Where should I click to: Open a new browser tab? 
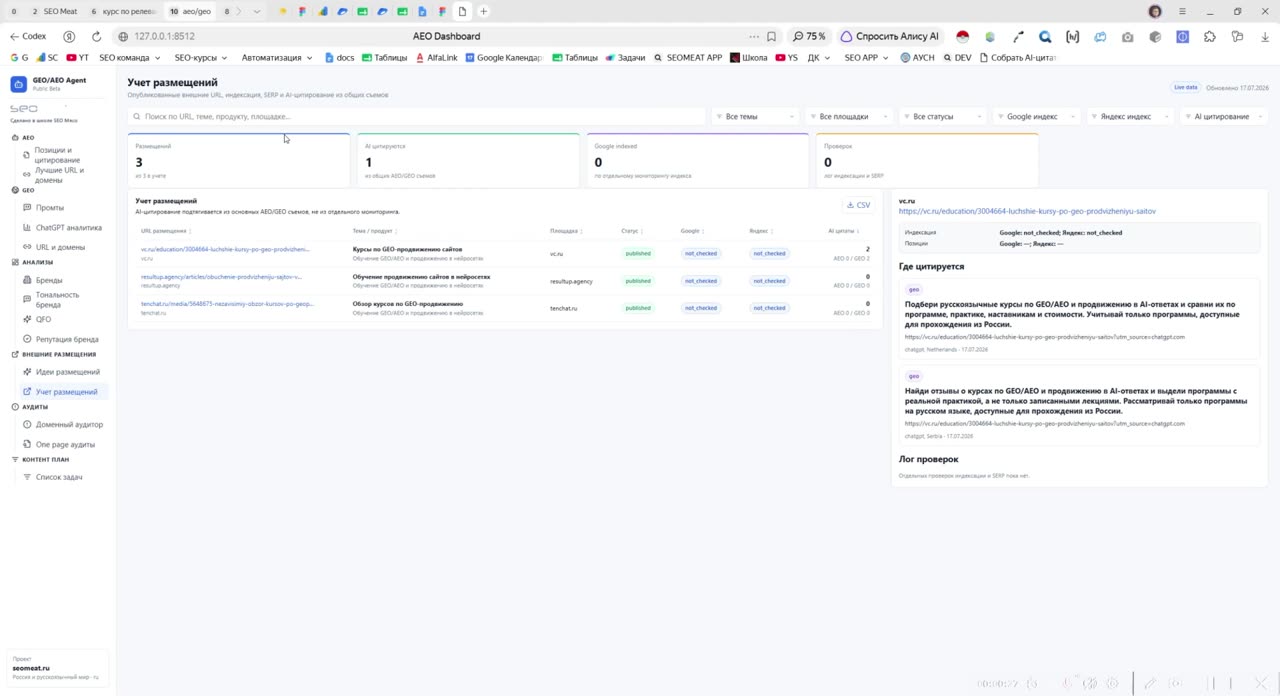coord(484,11)
